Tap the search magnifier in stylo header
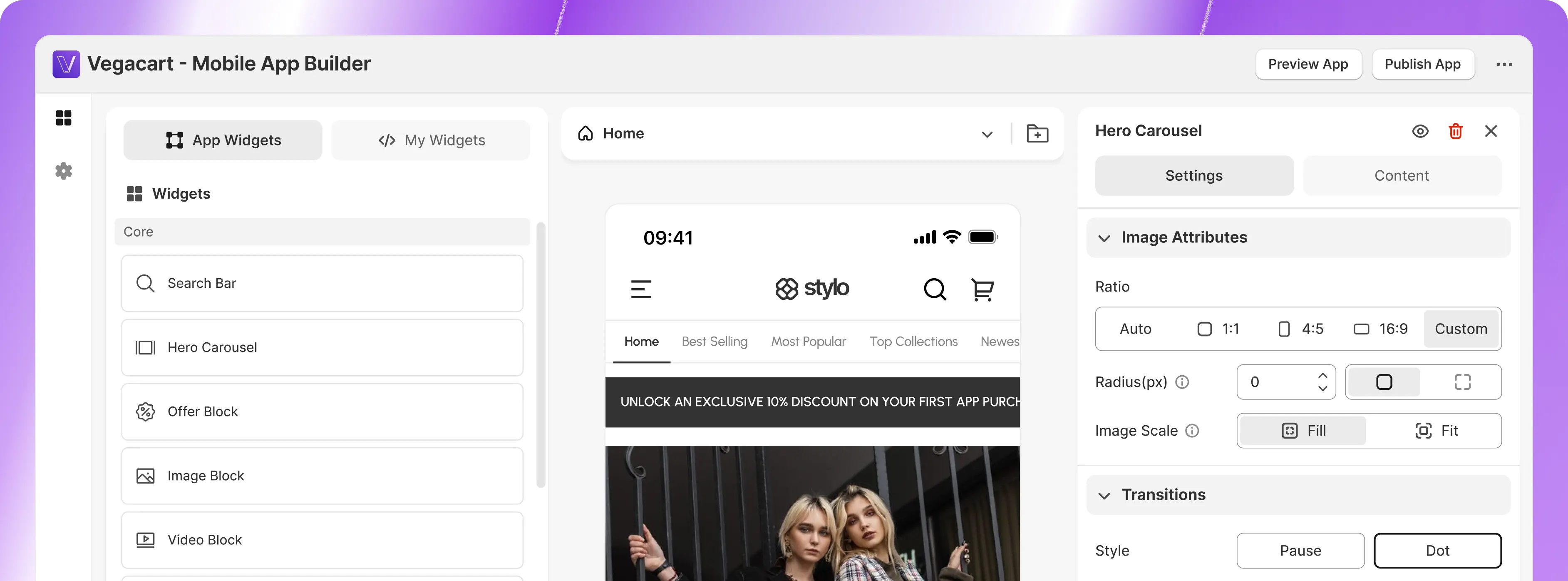This screenshot has width=1568, height=581. [x=934, y=289]
